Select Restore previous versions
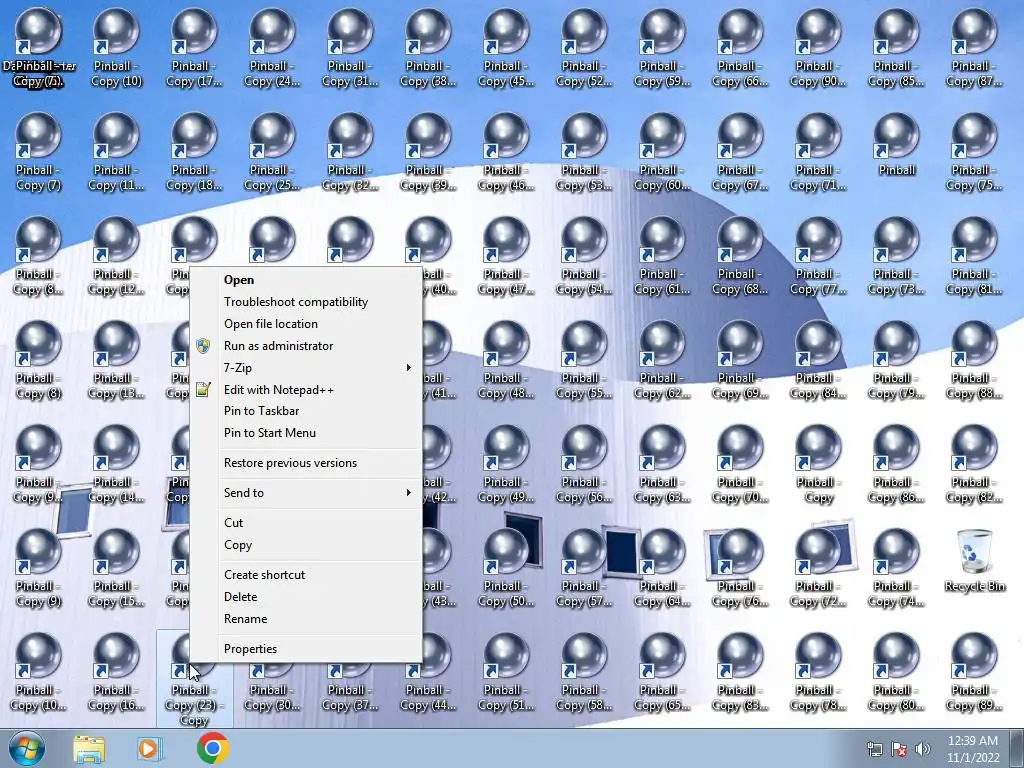This screenshot has height=768, width=1024. point(306,463)
